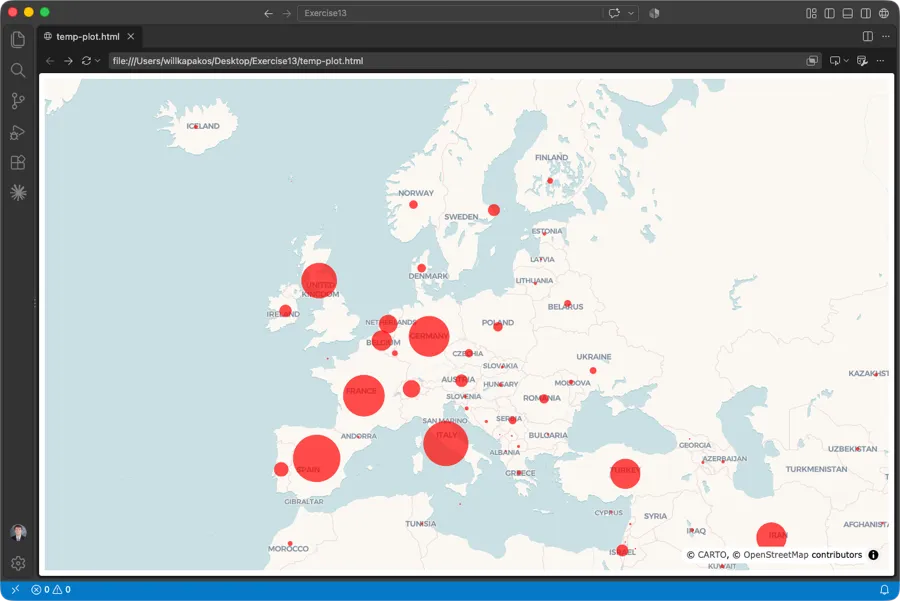900x601 pixels.
Task: Open the browser developer tools icon
Action: coord(862,61)
